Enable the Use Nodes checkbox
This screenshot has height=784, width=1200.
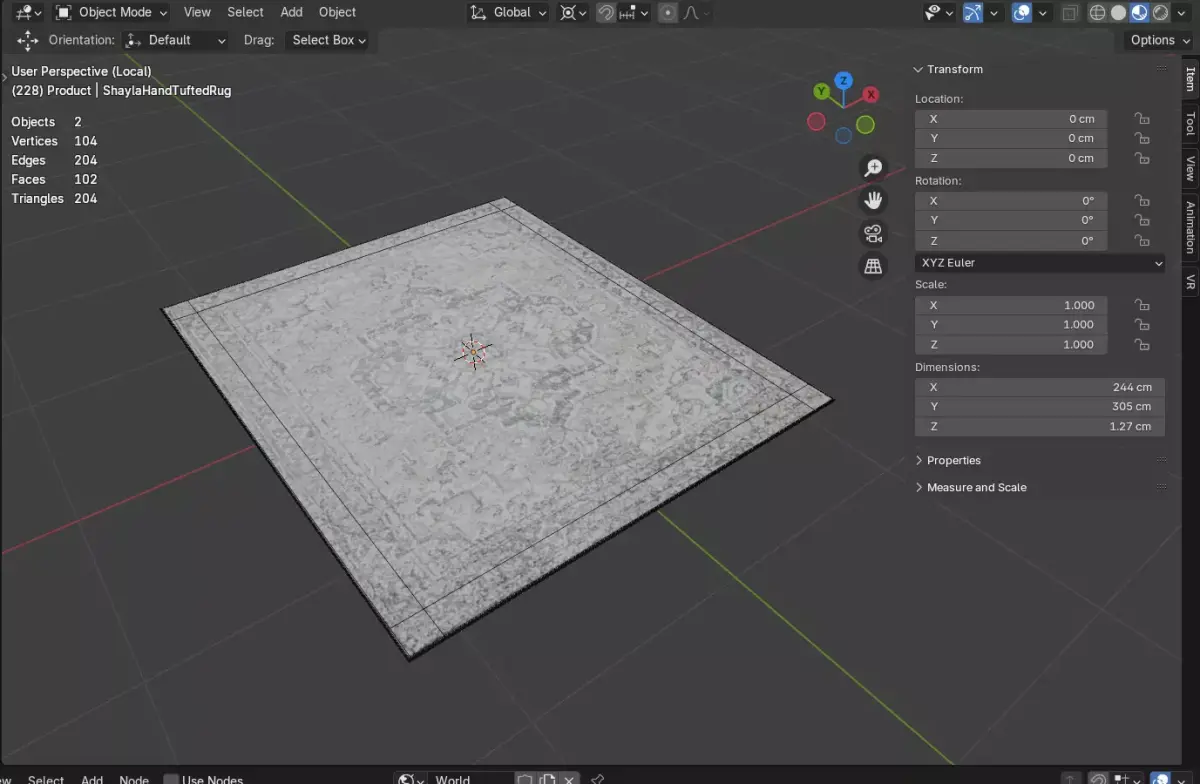pos(171,779)
